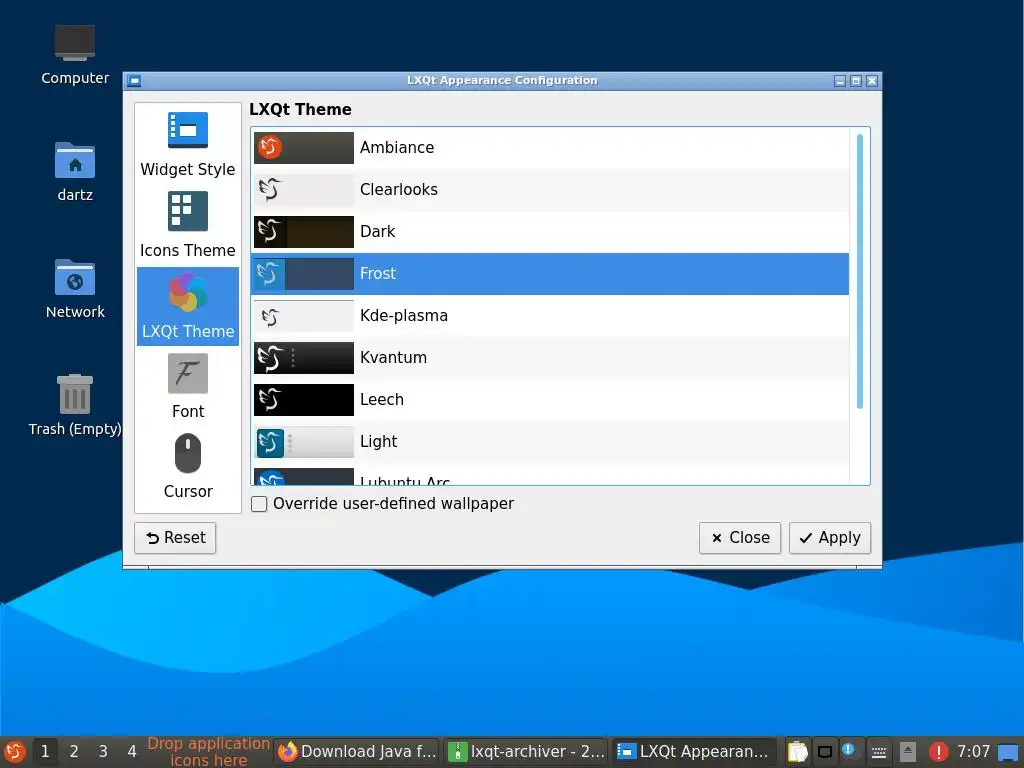The width and height of the screenshot is (1024, 768).
Task: Switch to the lxqt-archiver taskbar task
Action: [x=526, y=752]
